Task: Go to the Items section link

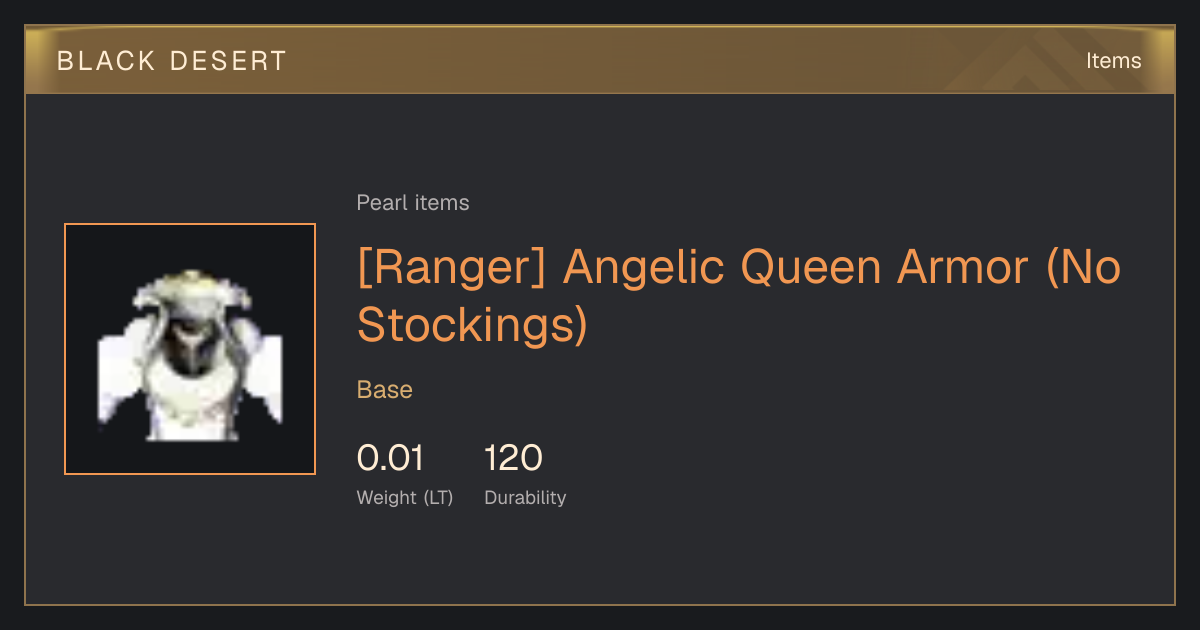Action: tap(1113, 61)
